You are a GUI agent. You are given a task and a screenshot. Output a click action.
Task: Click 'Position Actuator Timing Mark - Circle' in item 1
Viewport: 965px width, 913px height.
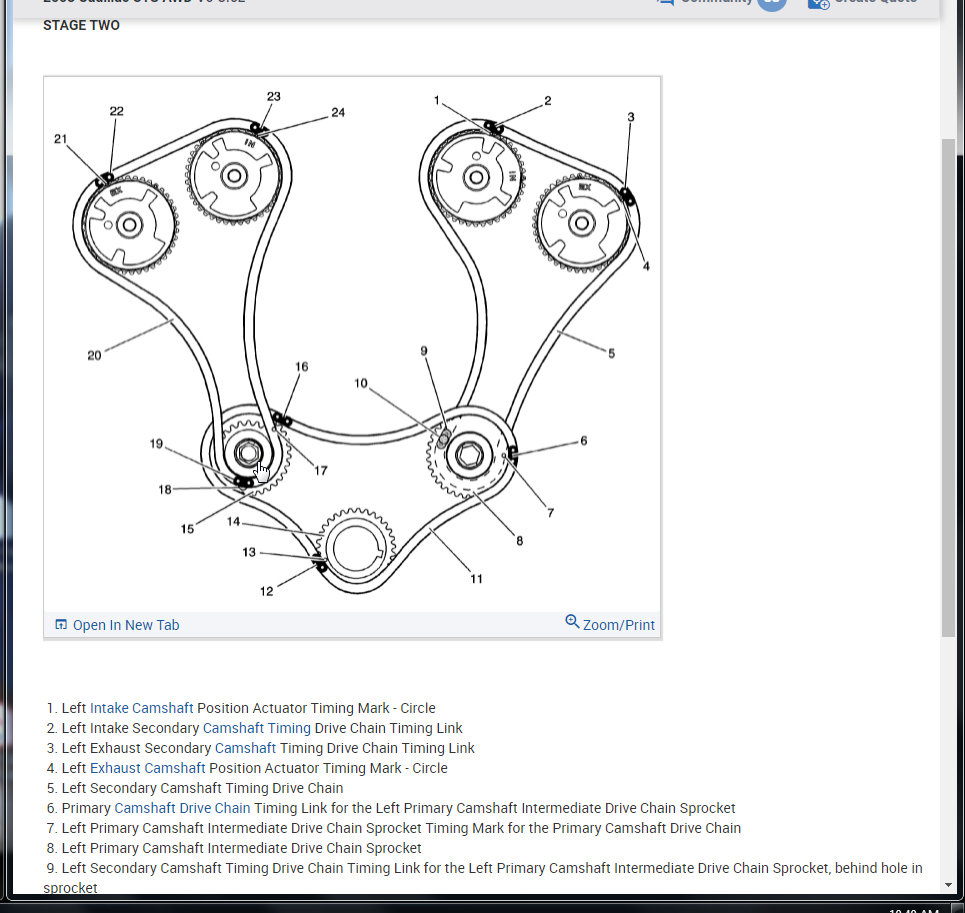click(316, 708)
